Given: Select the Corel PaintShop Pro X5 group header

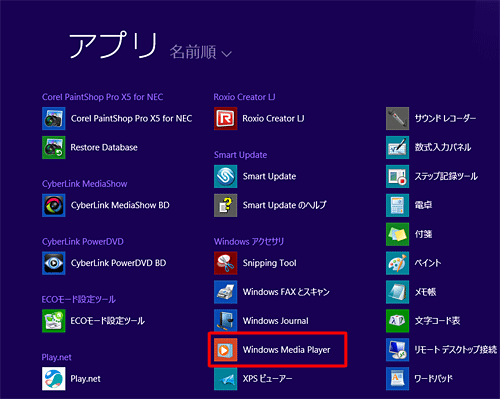Looking at the screenshot, I should pos(102,97).
